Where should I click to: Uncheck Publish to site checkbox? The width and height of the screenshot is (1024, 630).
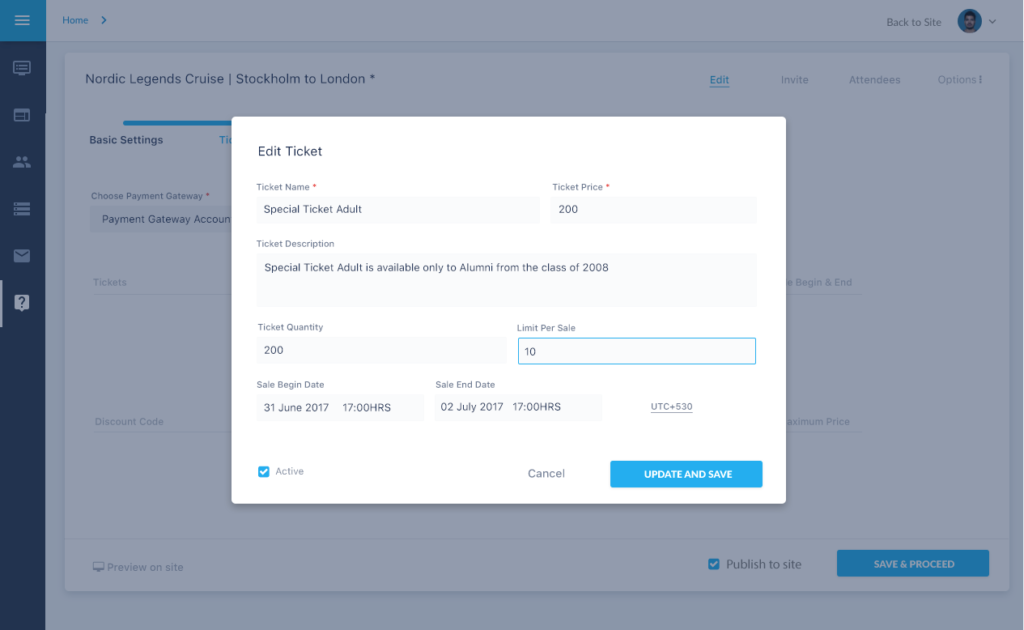click(x=714, y=564)
